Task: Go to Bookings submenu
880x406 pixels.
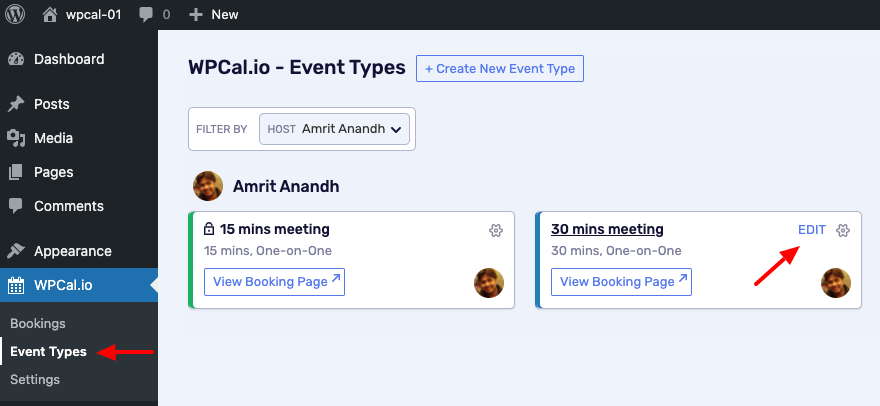Action: (x=38, y=323)
